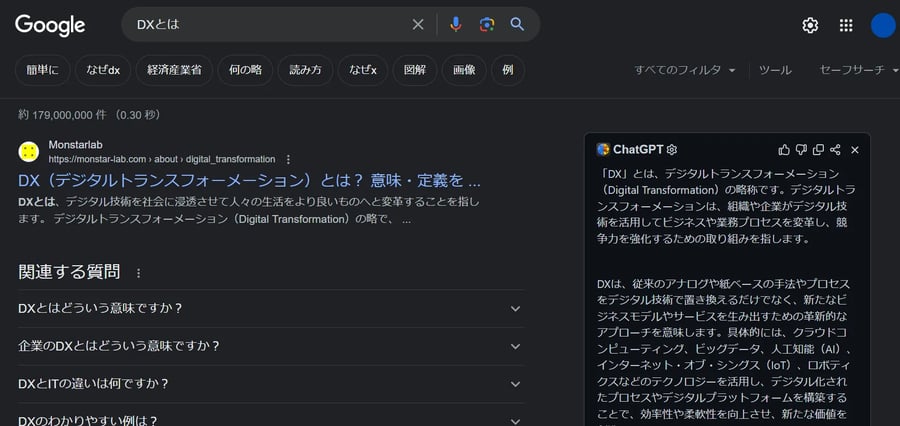Expand question 企業のDXとはどういう意味ですか？
The image size is (900, 426).
(x=271, y=346)
